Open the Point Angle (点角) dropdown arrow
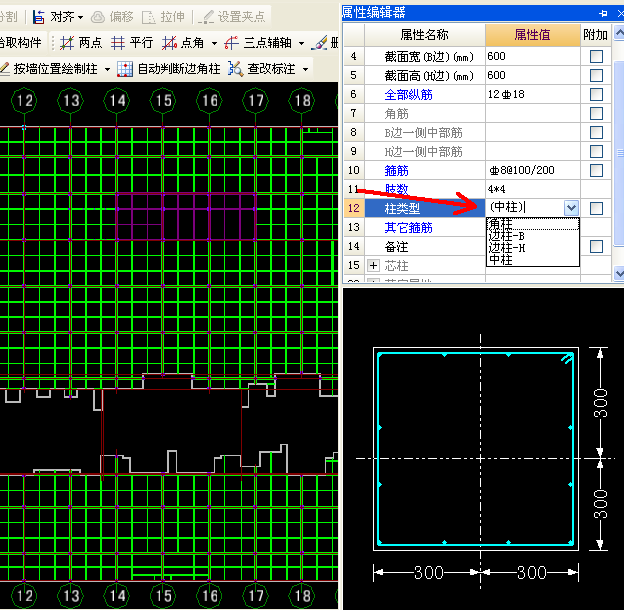This screenshot has height=610, width=624. tap(214, 43)
